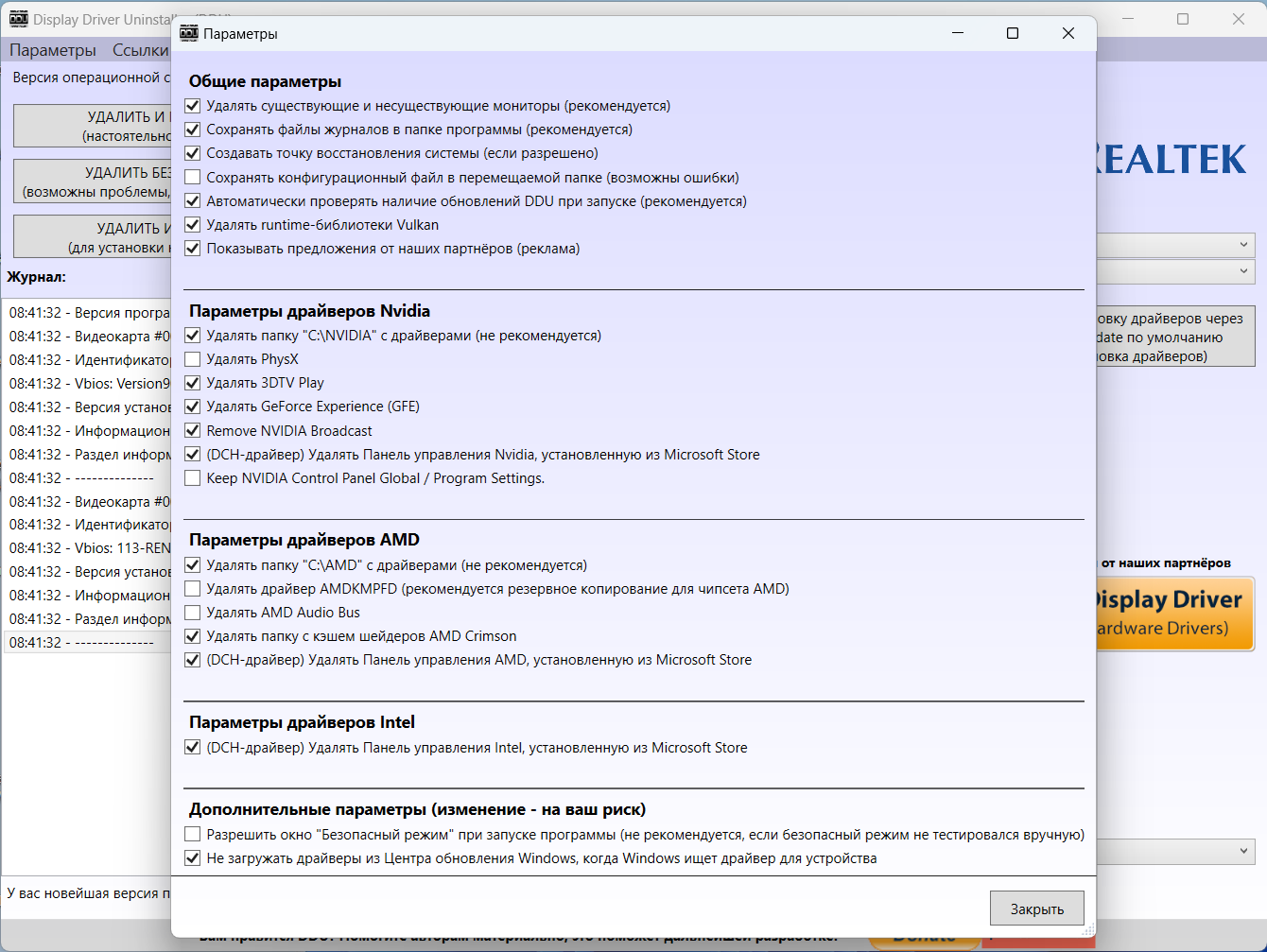Click 'УДАЛИТЬ И' button (настоятельно) in main window

click(x=93, y=126)
